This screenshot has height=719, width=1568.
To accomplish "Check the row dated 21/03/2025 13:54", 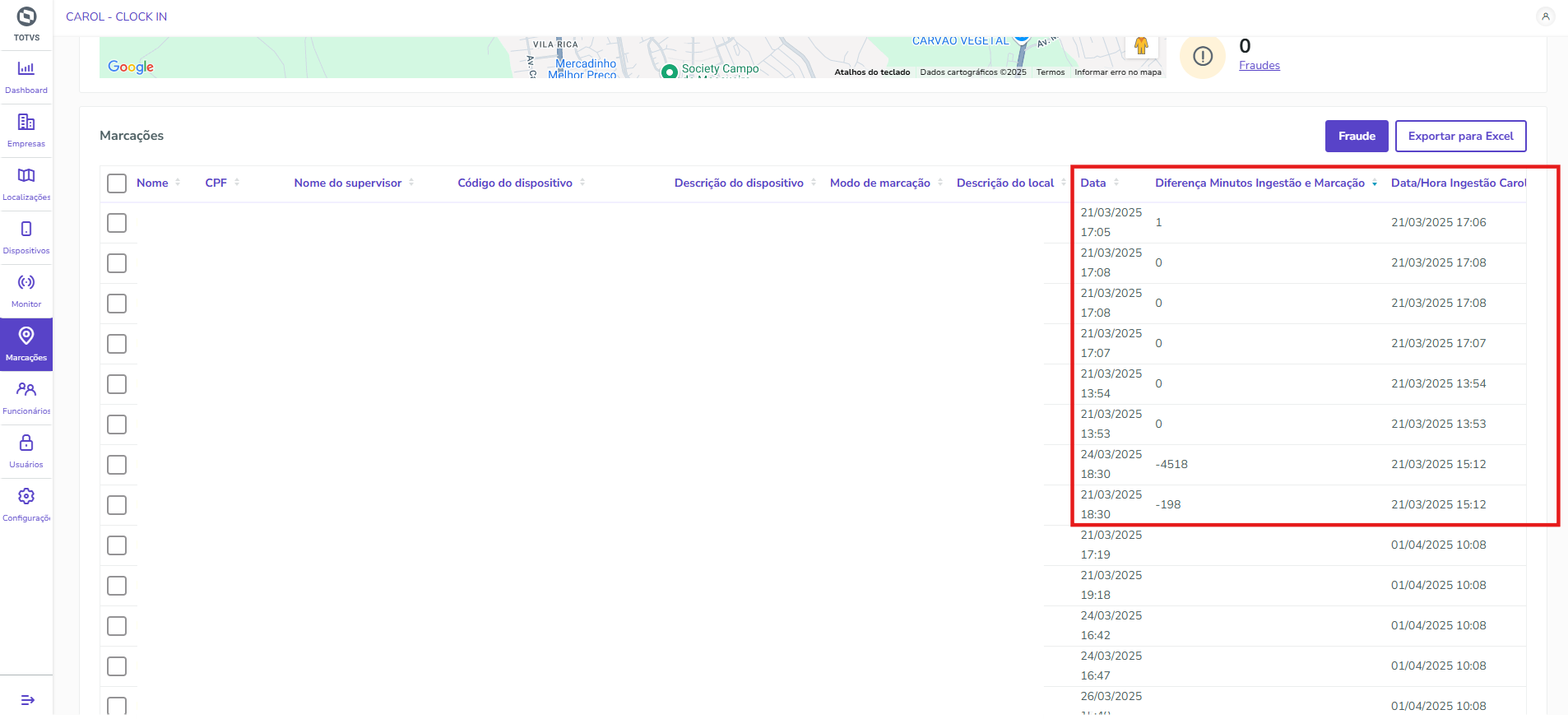I will [x=117, y=384].
